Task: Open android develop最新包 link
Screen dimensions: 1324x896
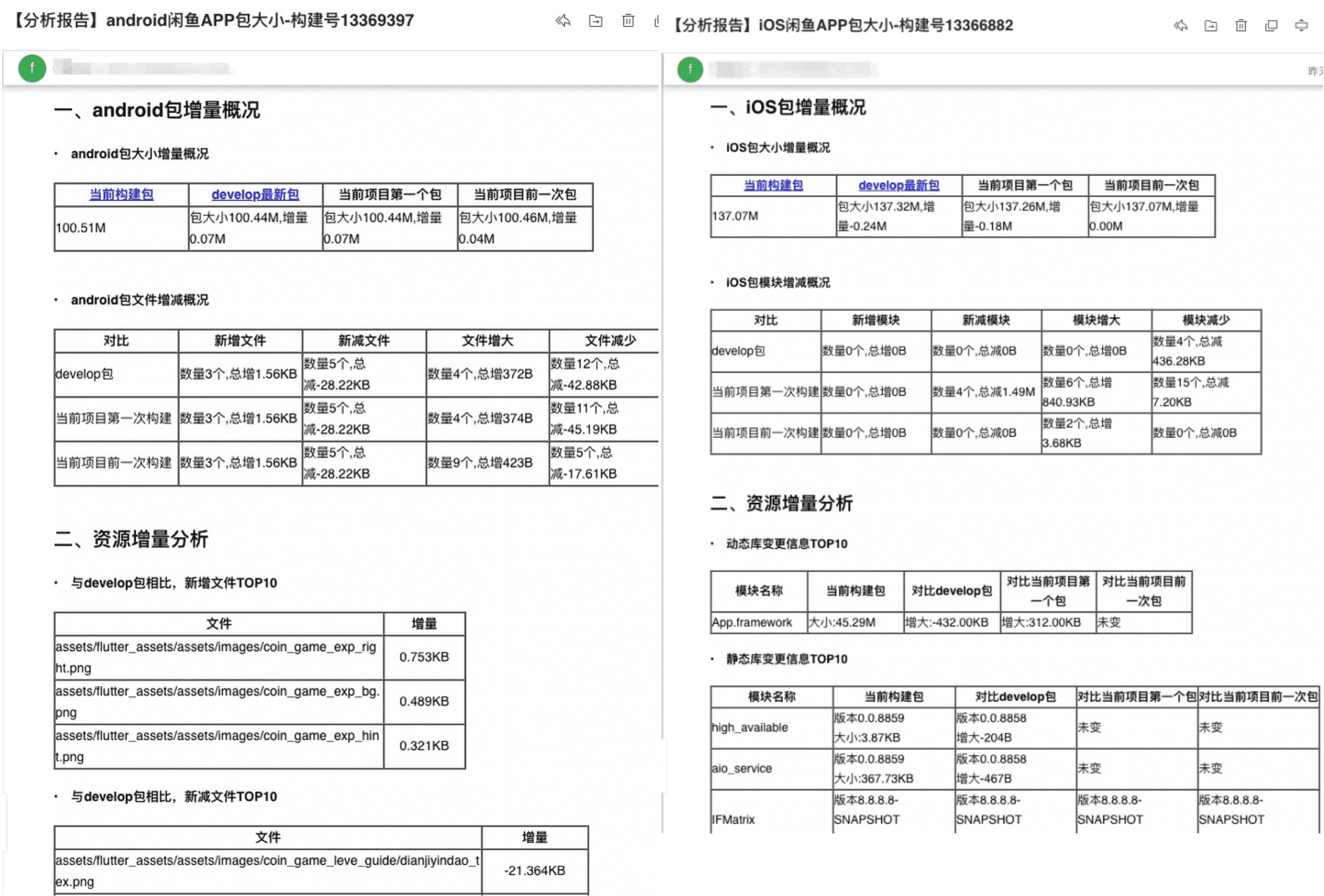Action: [255, 194]
